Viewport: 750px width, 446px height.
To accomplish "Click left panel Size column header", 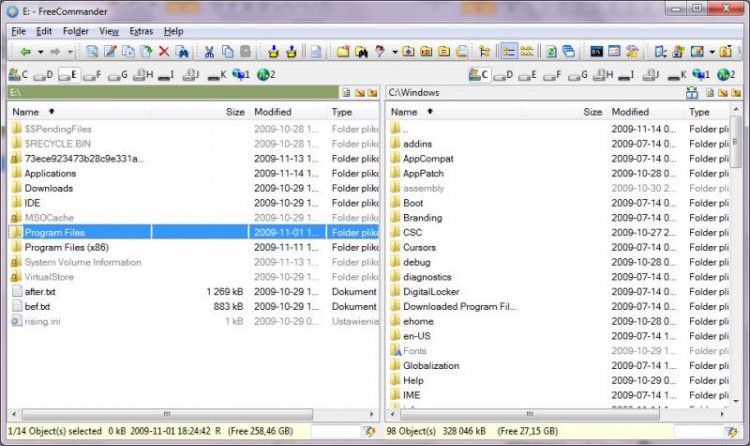I will point(200,112).
